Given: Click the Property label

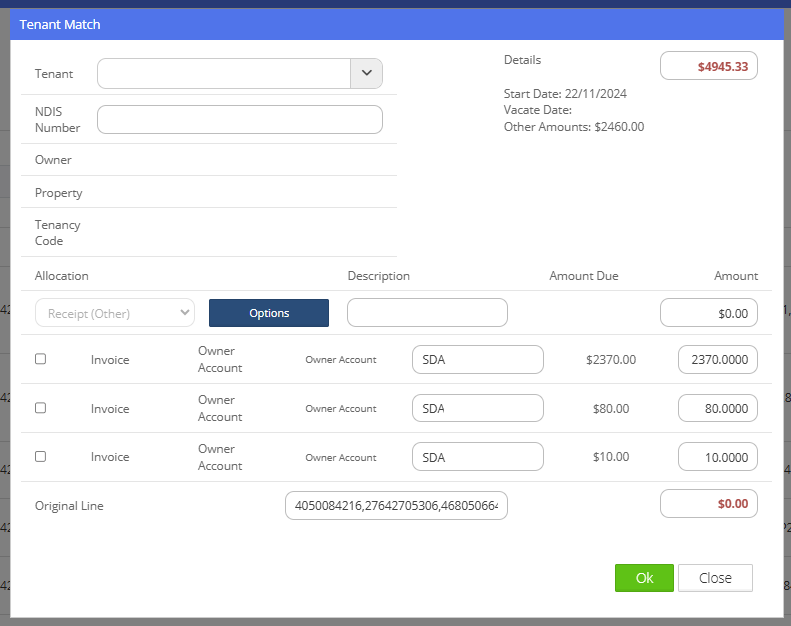Looking at the screenshot, I should point(59,193).
